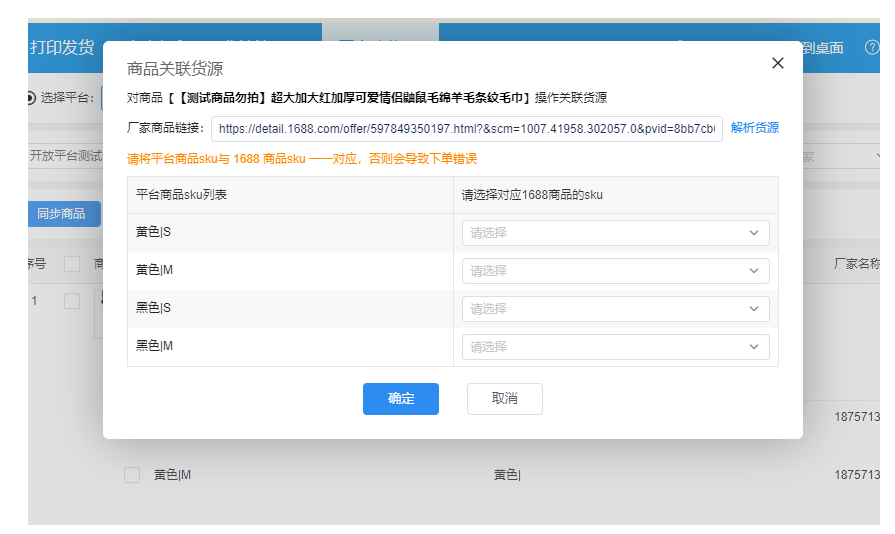Click the 到桌面 menu item
The width and height of the screenshot is (895, 534).
pos(823,48)
